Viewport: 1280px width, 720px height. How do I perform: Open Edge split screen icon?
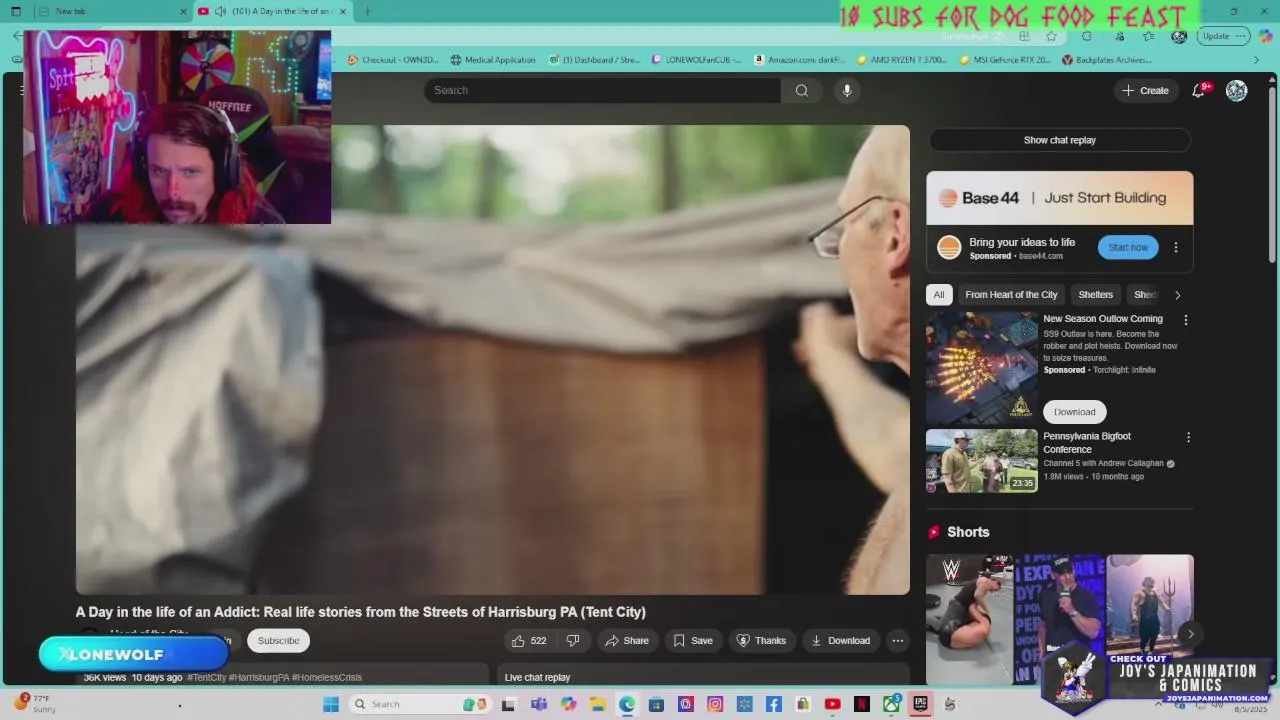pyautogui.click(x=1024, y=36)
